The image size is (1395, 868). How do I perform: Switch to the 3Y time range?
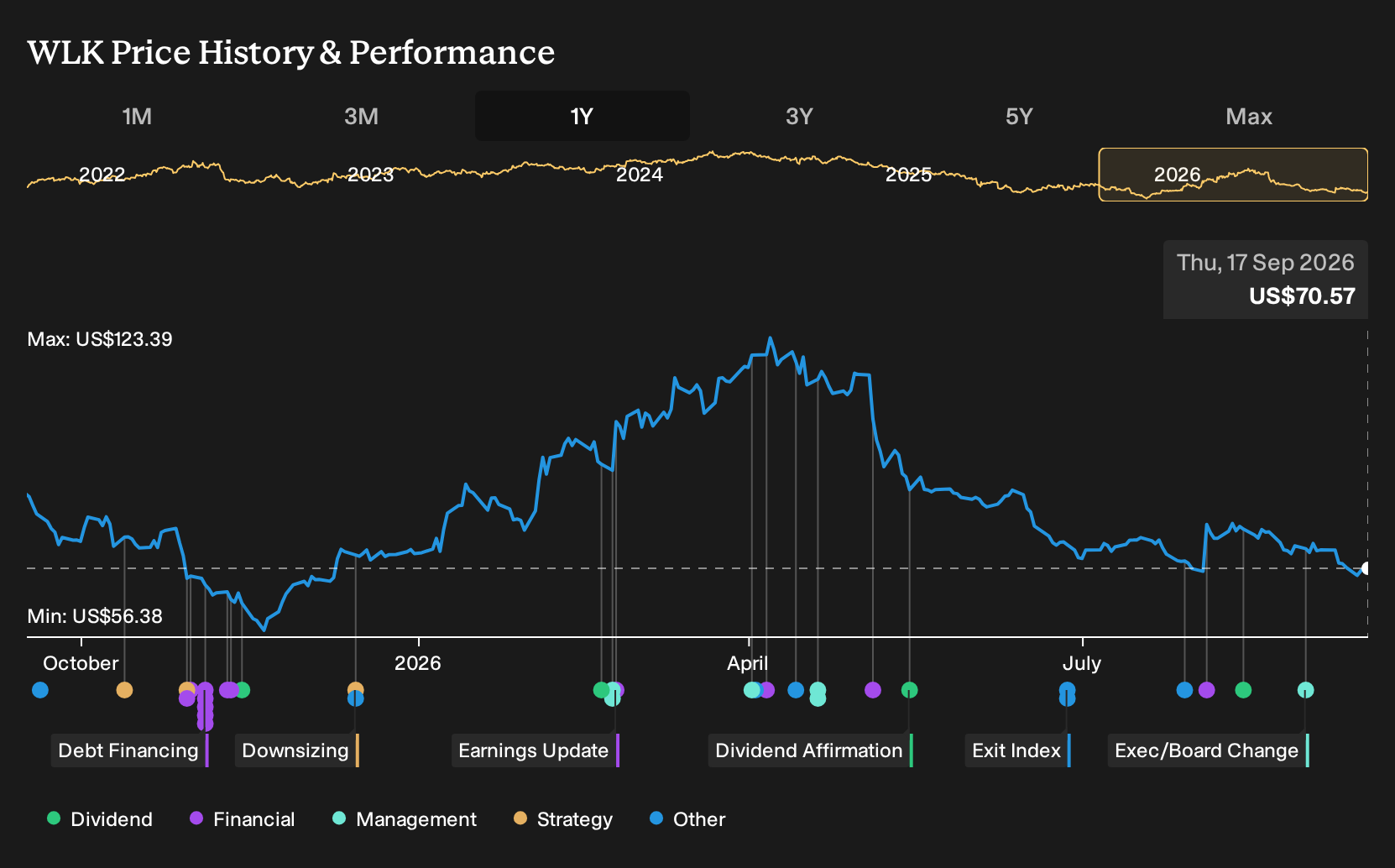click(799, 116)
